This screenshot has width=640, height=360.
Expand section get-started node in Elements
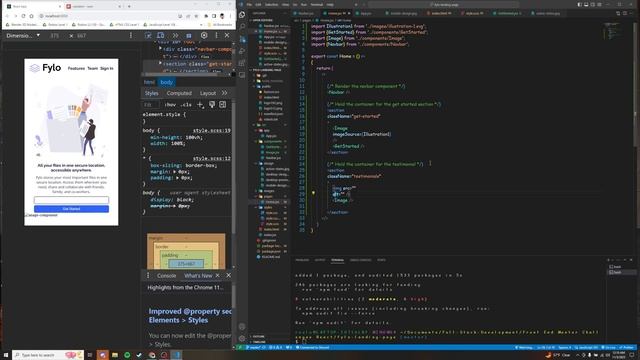pyautogui.click(x=160, y=63)
